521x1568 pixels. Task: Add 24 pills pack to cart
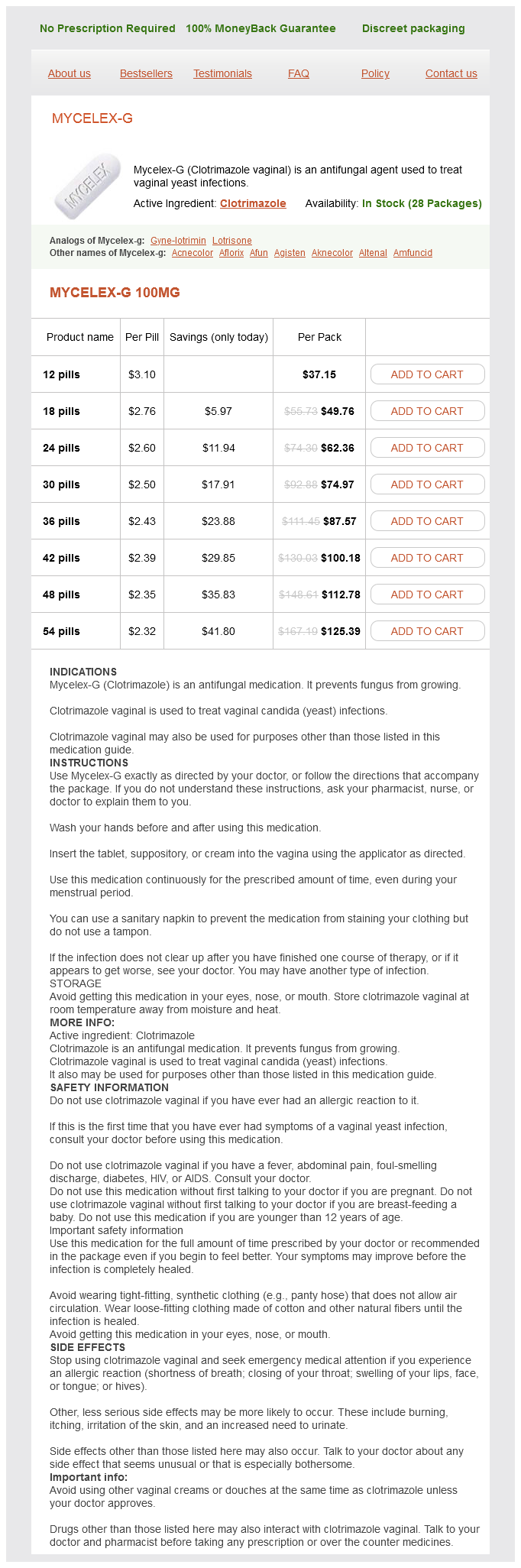coord(427,448)
